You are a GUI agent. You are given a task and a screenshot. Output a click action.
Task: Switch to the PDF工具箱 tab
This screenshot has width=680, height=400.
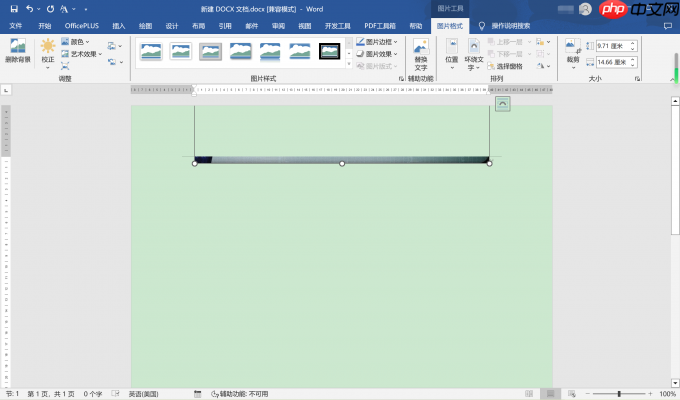coord(380,26)
